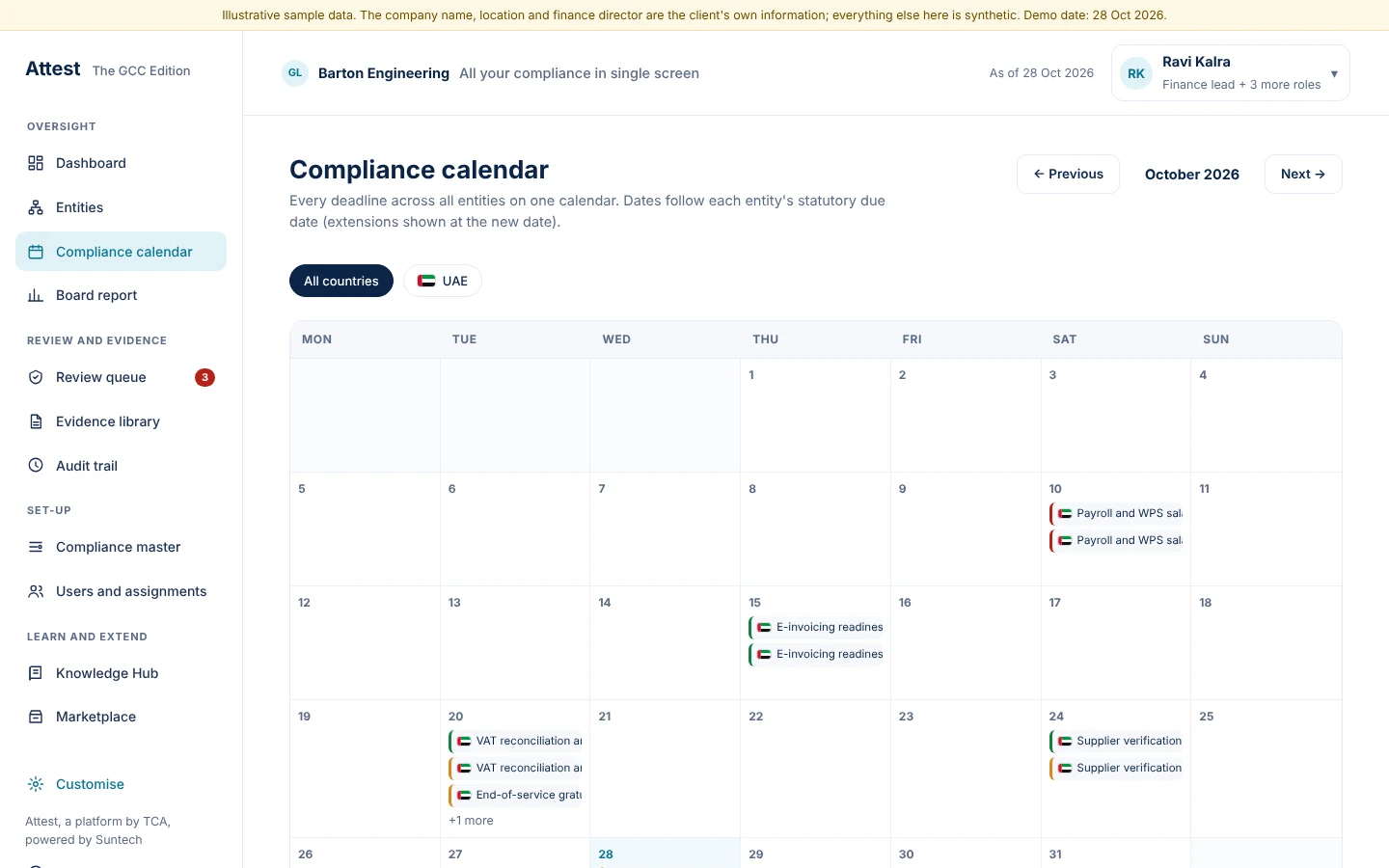Screen dimensions: 1389x868
Task: Open green VAT reconciliation event on 20th
Action: tap(515, 741)
